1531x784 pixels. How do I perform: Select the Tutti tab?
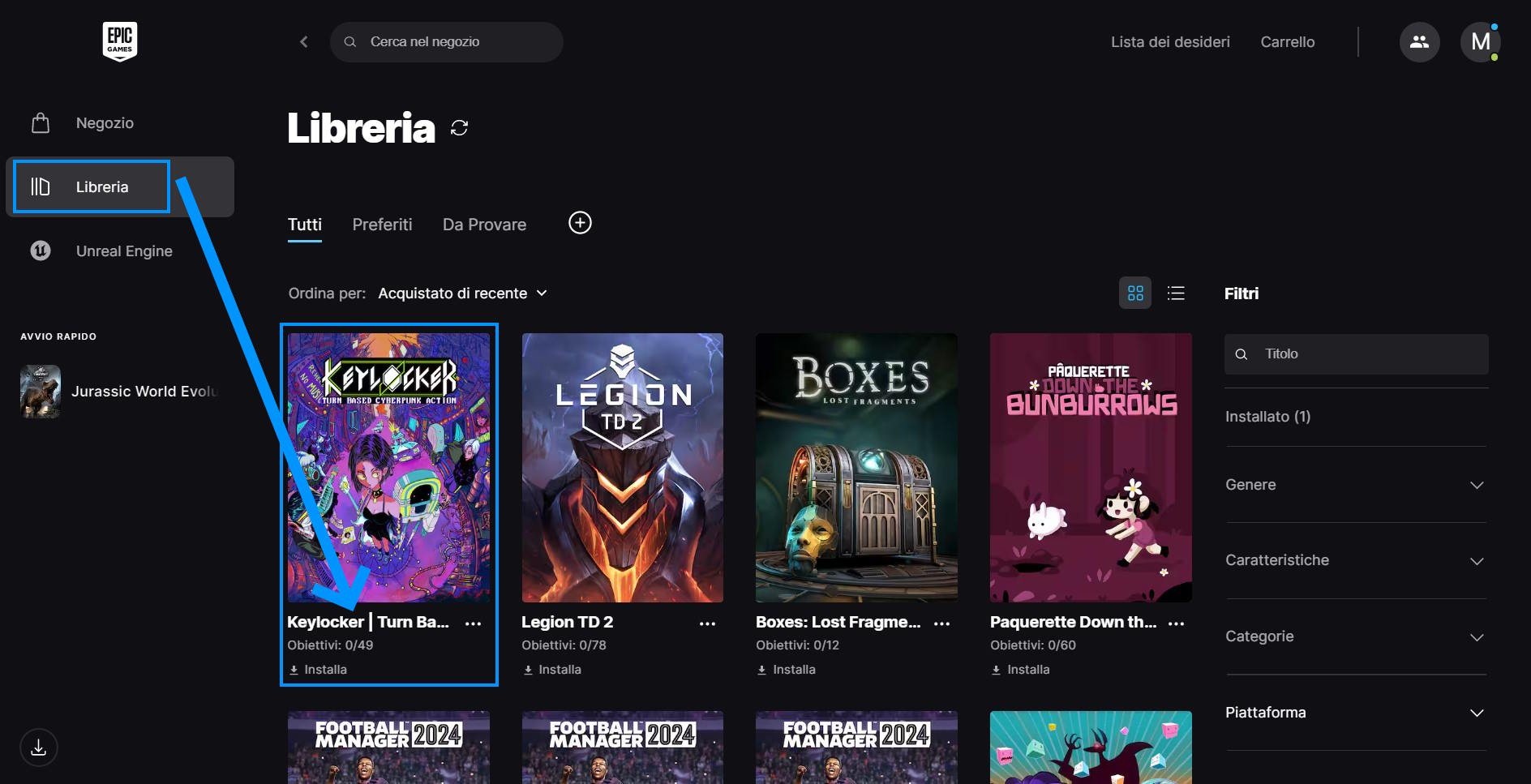point(305,225)
